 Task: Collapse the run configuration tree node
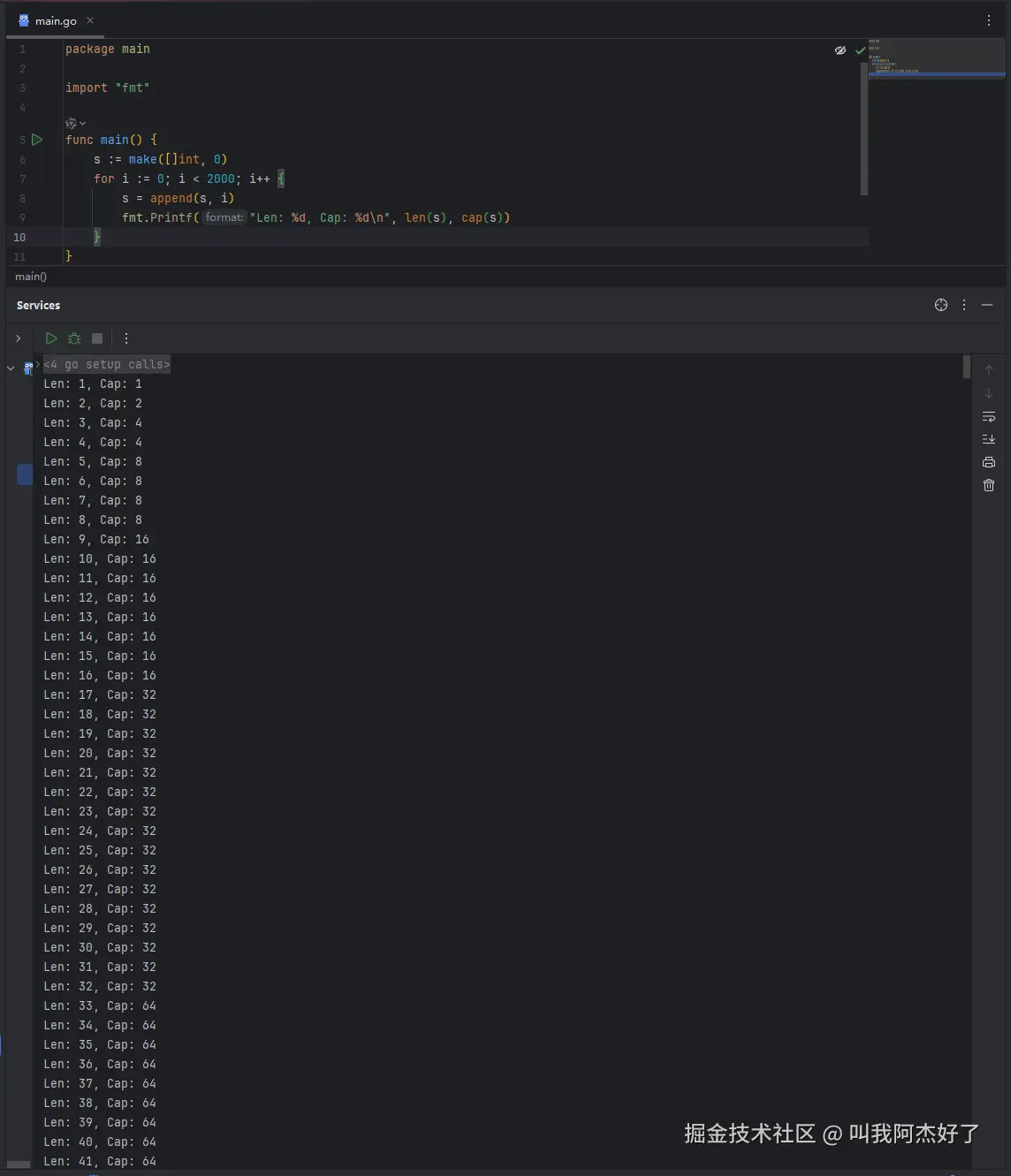pyautogui.click(x=11, y=368)
